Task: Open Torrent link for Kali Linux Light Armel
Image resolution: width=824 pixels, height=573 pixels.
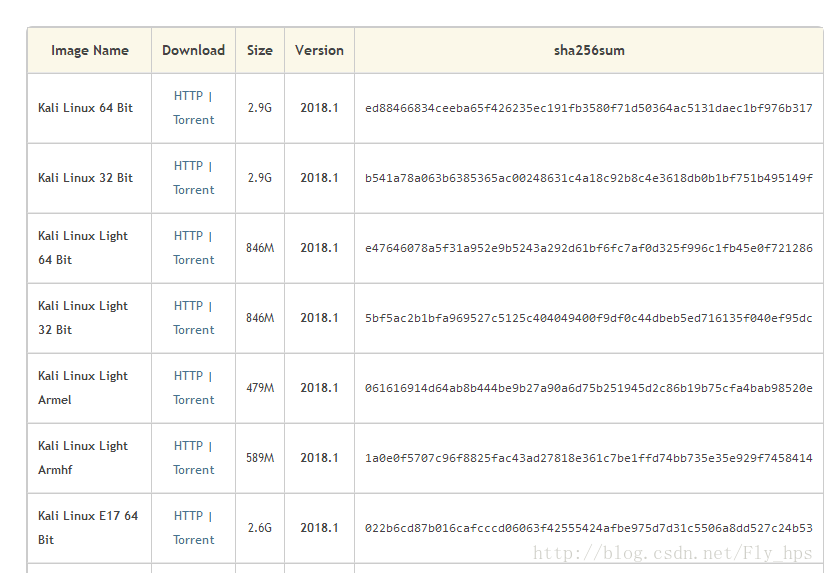Action: (x=194, y=400)
